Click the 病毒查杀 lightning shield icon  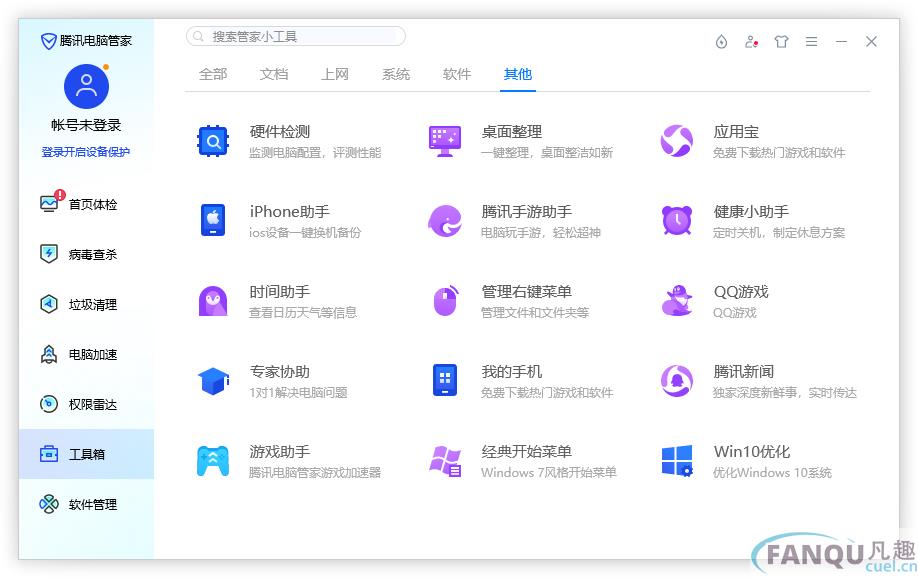[49, 254]
